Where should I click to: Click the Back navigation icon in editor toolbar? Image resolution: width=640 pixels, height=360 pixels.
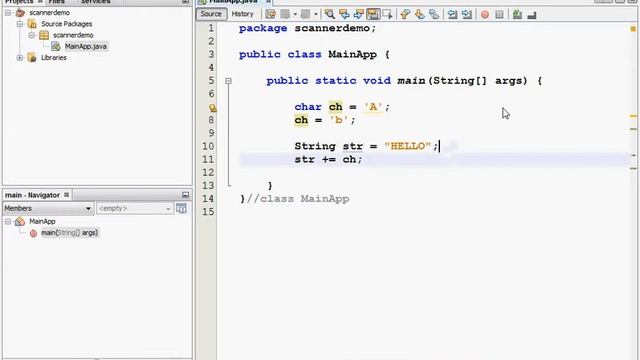click(x=285, y=14)
